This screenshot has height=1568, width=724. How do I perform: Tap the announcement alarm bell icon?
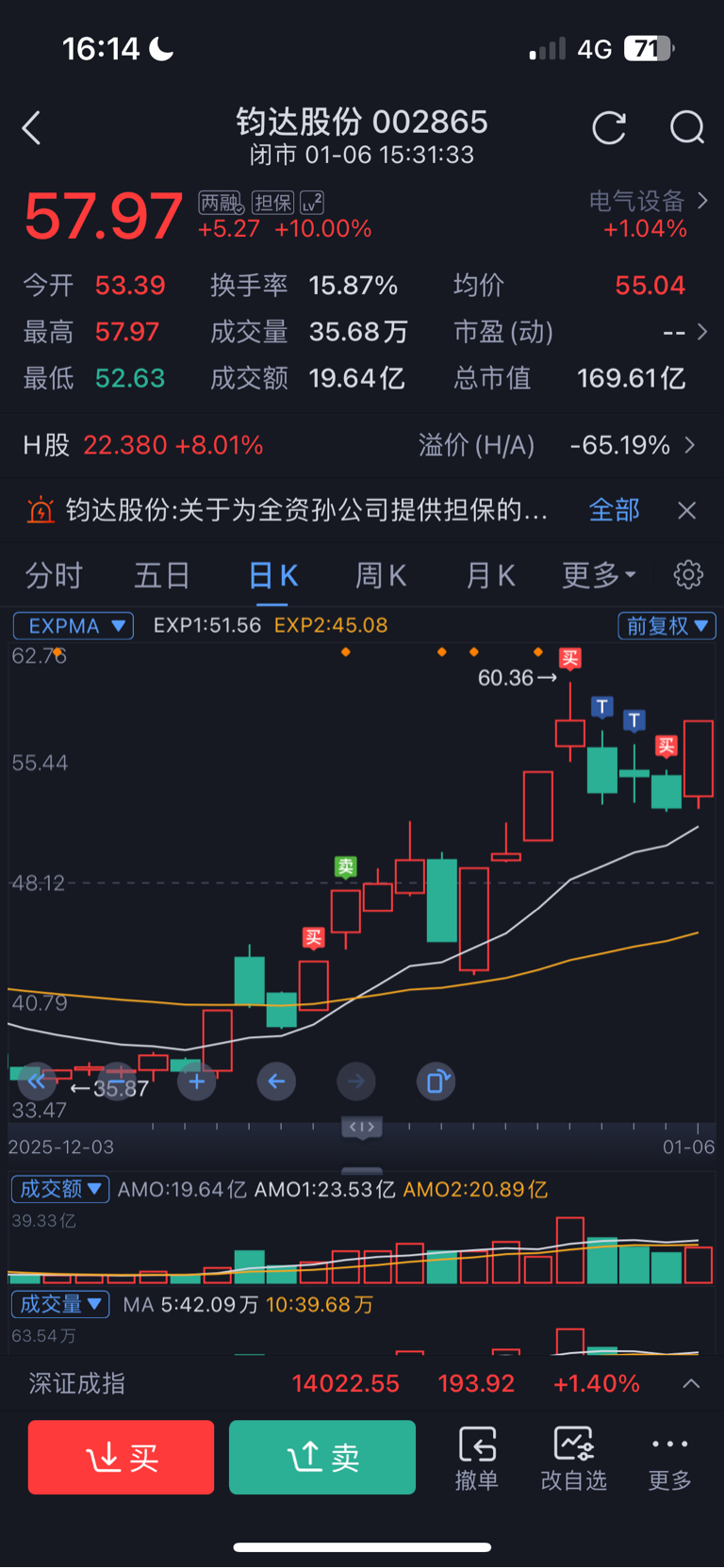click(41, 510)
